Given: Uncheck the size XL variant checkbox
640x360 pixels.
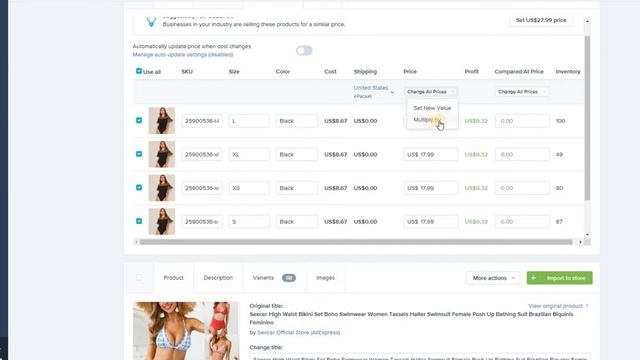Looking at the screenshot, I should pos(139,154).
